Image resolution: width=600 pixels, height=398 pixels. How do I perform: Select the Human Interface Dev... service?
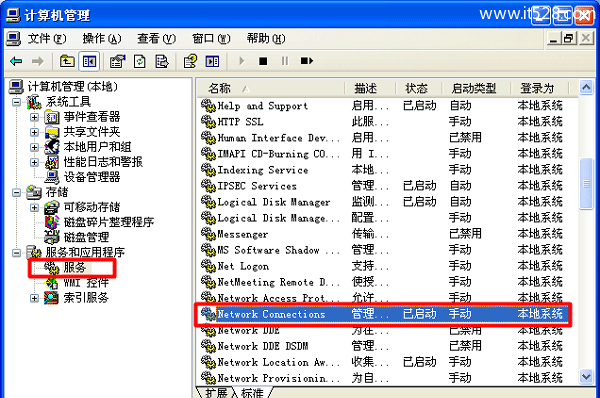coord(278,138)
